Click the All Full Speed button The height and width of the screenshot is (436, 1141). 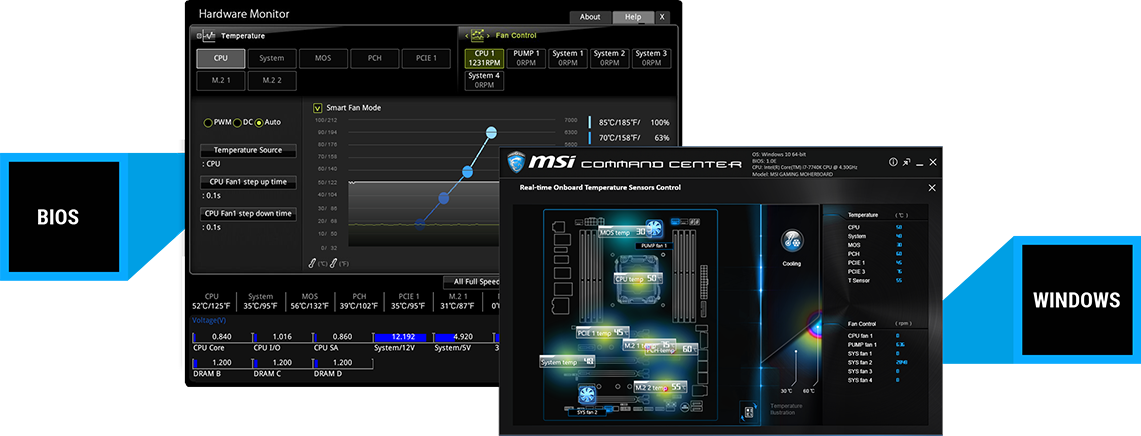coord(472,282)
